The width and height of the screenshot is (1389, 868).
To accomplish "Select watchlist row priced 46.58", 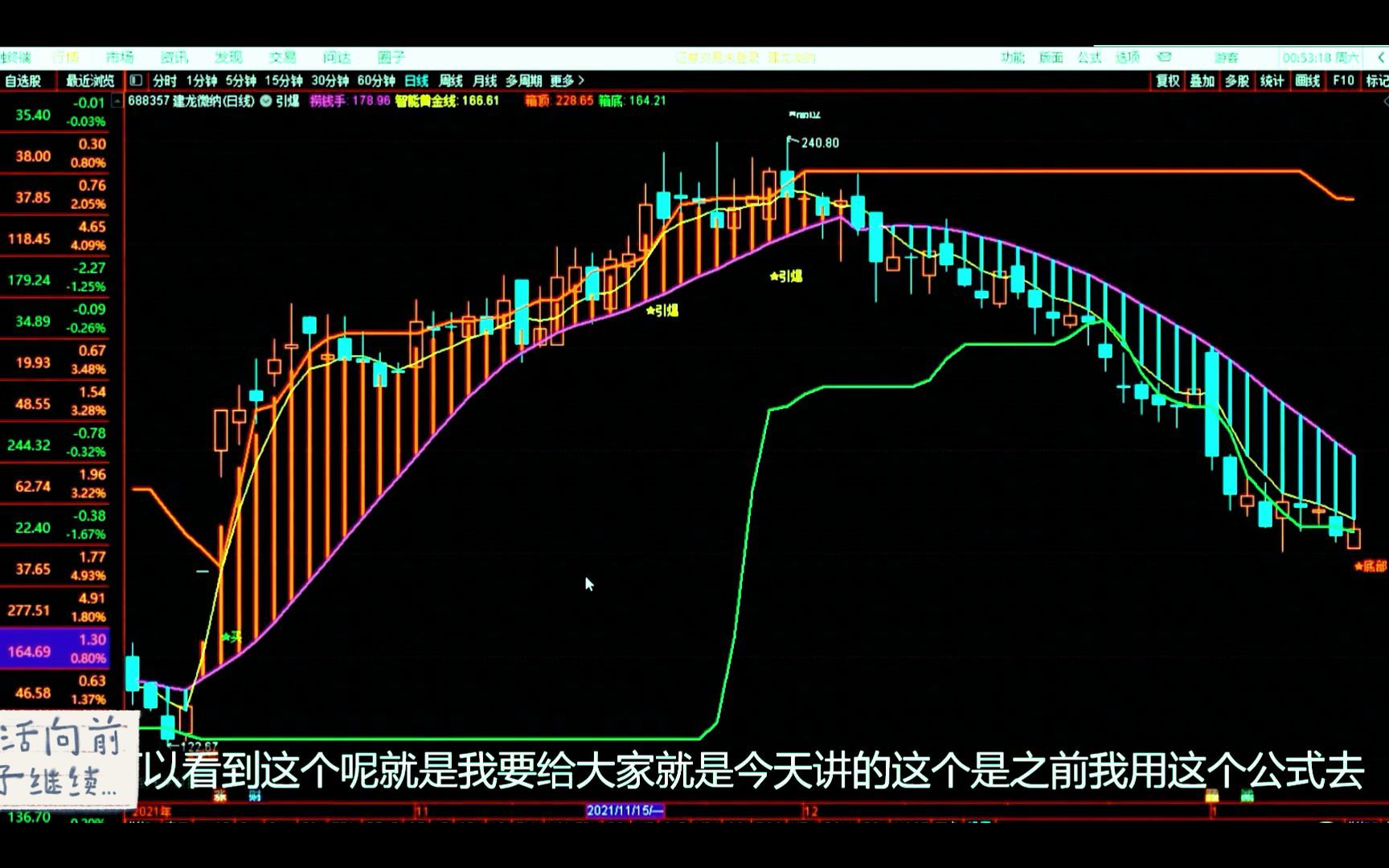I will (x=55, y=690).
